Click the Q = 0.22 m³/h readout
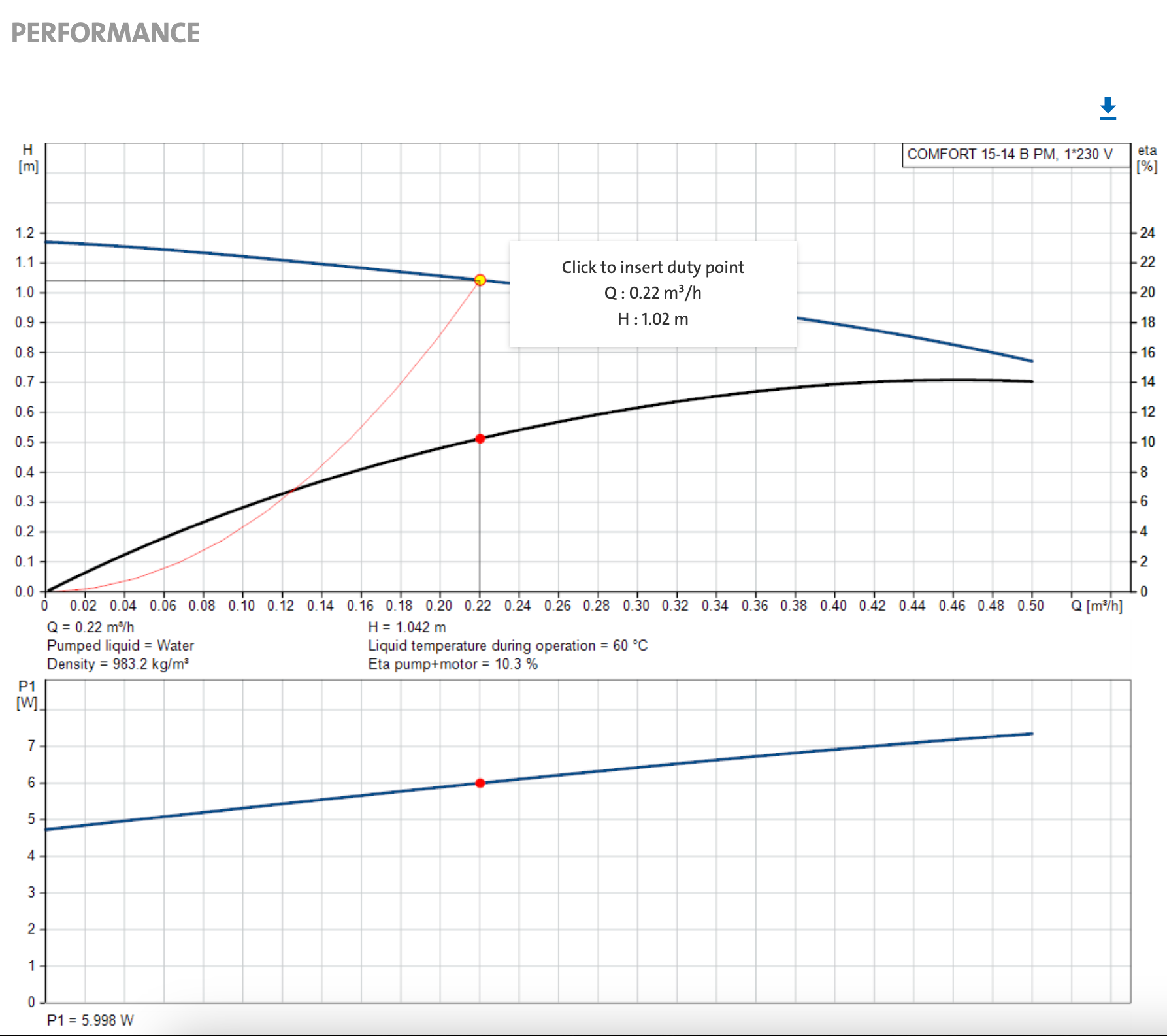The image size is (1167, 1036). tap(91, 627)
